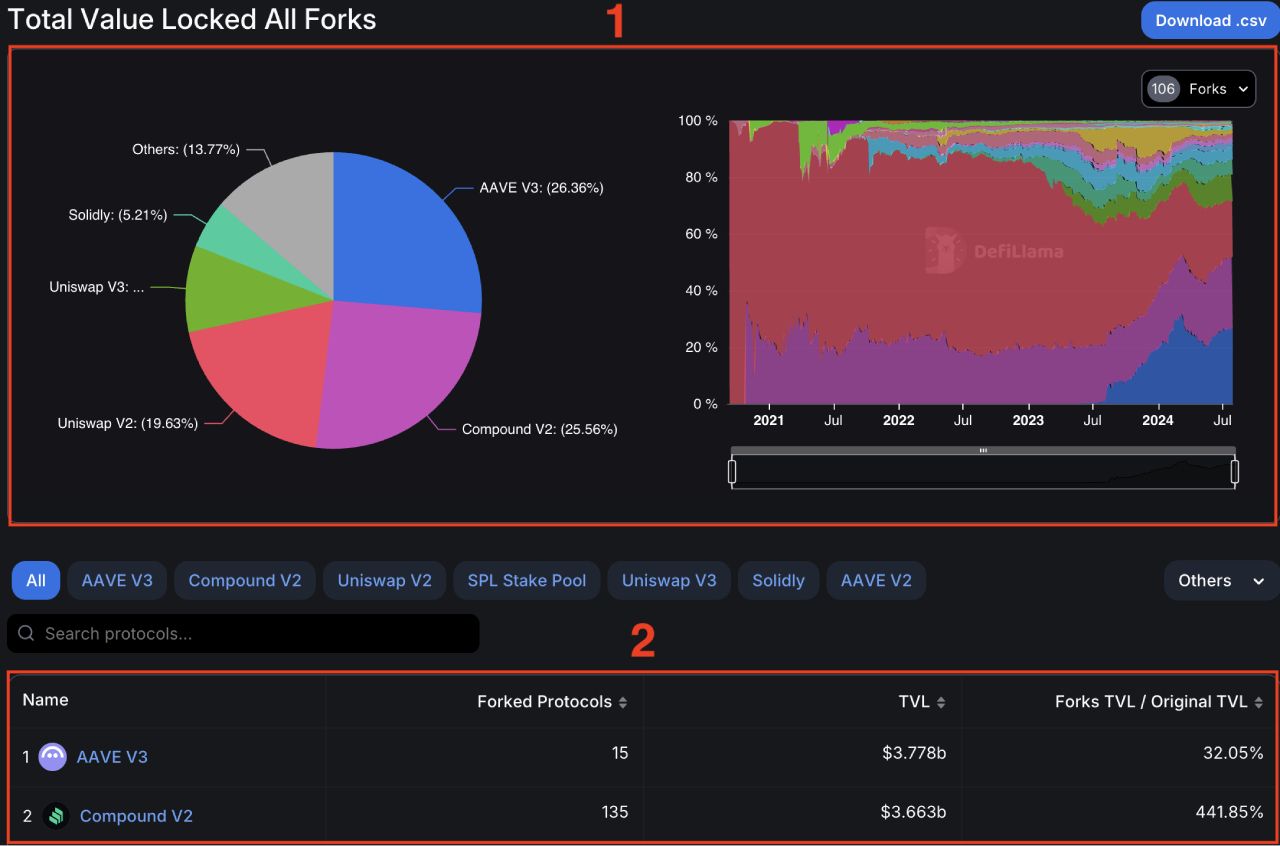The height and width of the screenshot is (846, 1280).
Task: Click the 'Compound V2: (25.56%)' pie label
Action: pos(539,429)
